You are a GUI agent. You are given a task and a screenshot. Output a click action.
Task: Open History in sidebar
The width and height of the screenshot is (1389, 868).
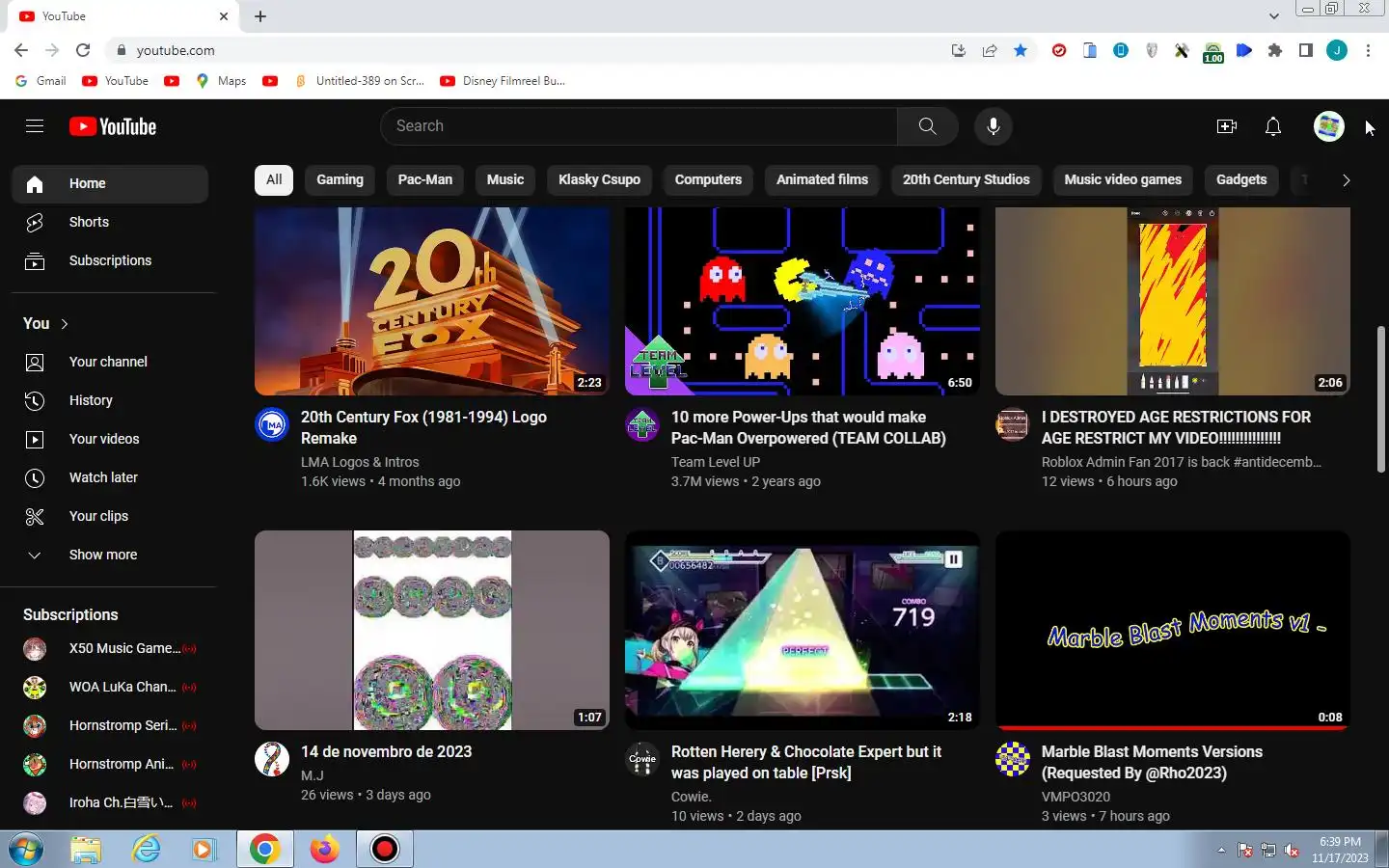[110, 400]
